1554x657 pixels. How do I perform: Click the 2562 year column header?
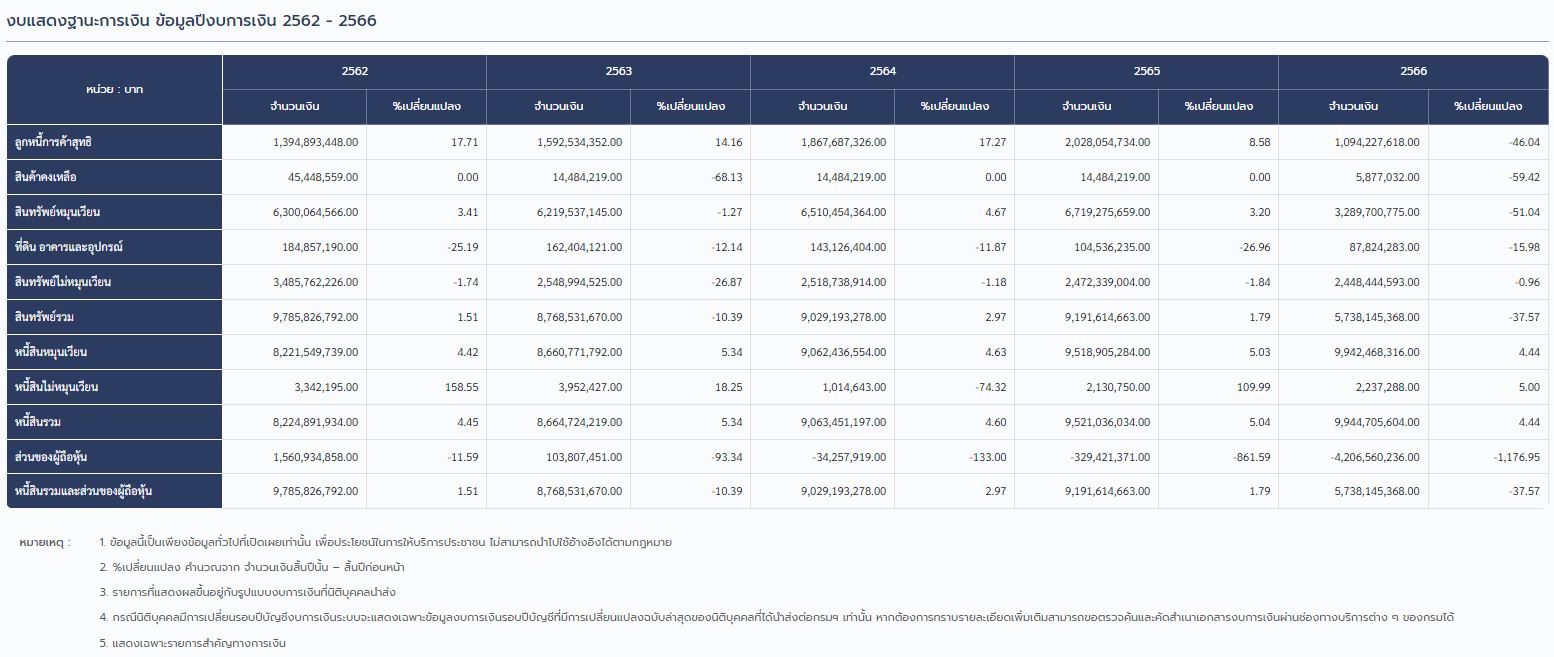coord(354,72)
